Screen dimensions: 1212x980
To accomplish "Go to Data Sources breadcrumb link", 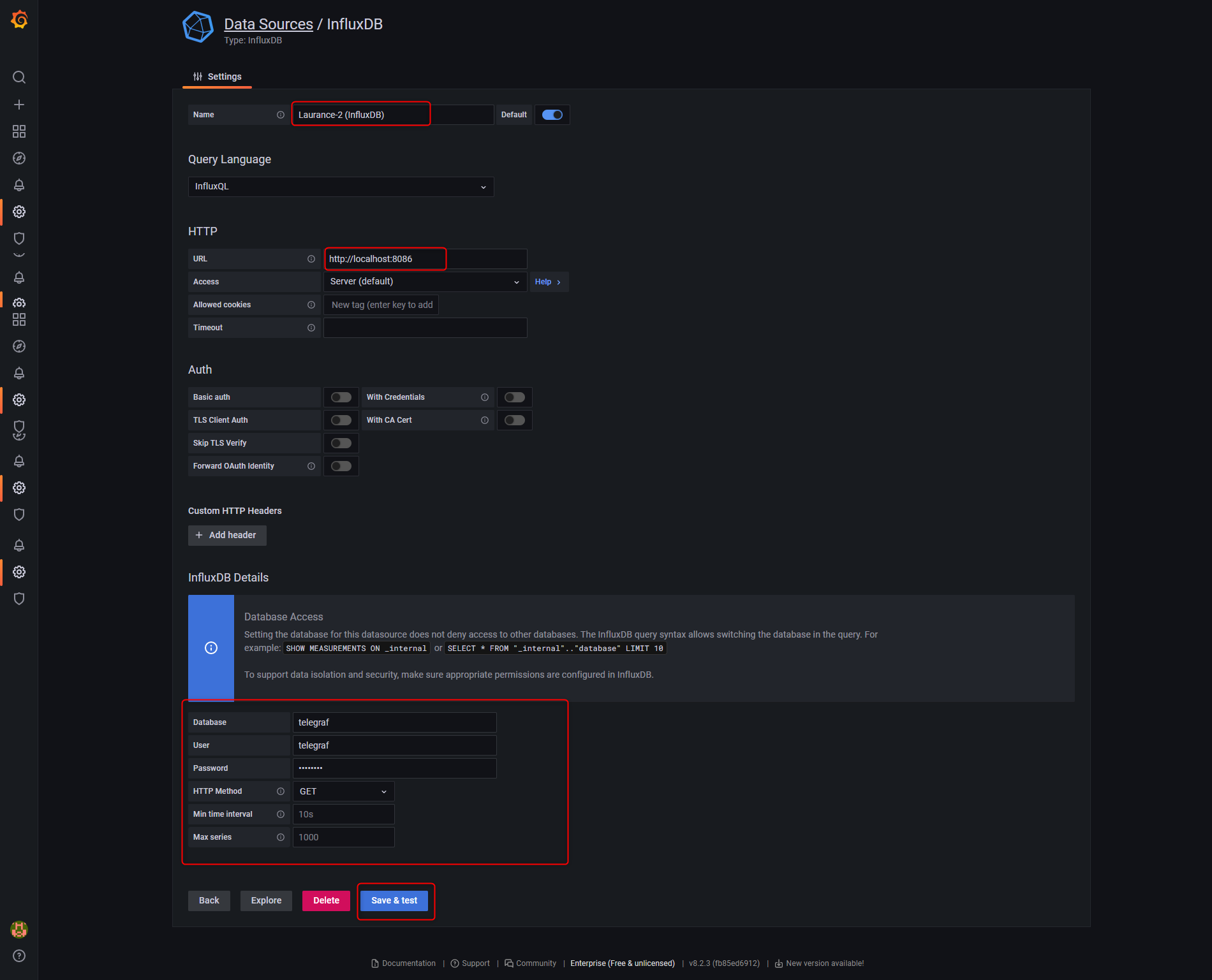I will [x=269, y=24].
